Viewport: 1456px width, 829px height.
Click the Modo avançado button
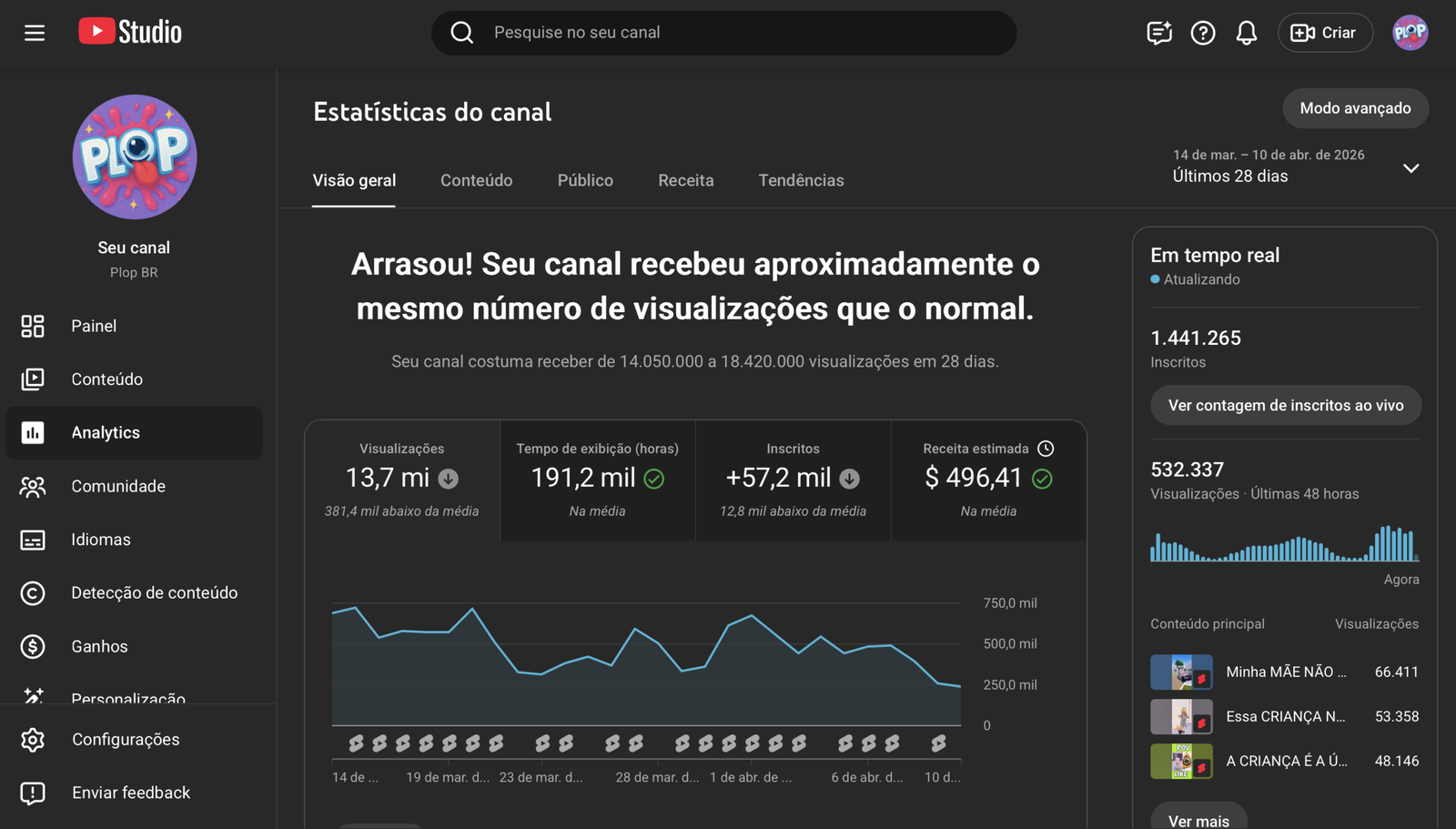(1356, 108)
